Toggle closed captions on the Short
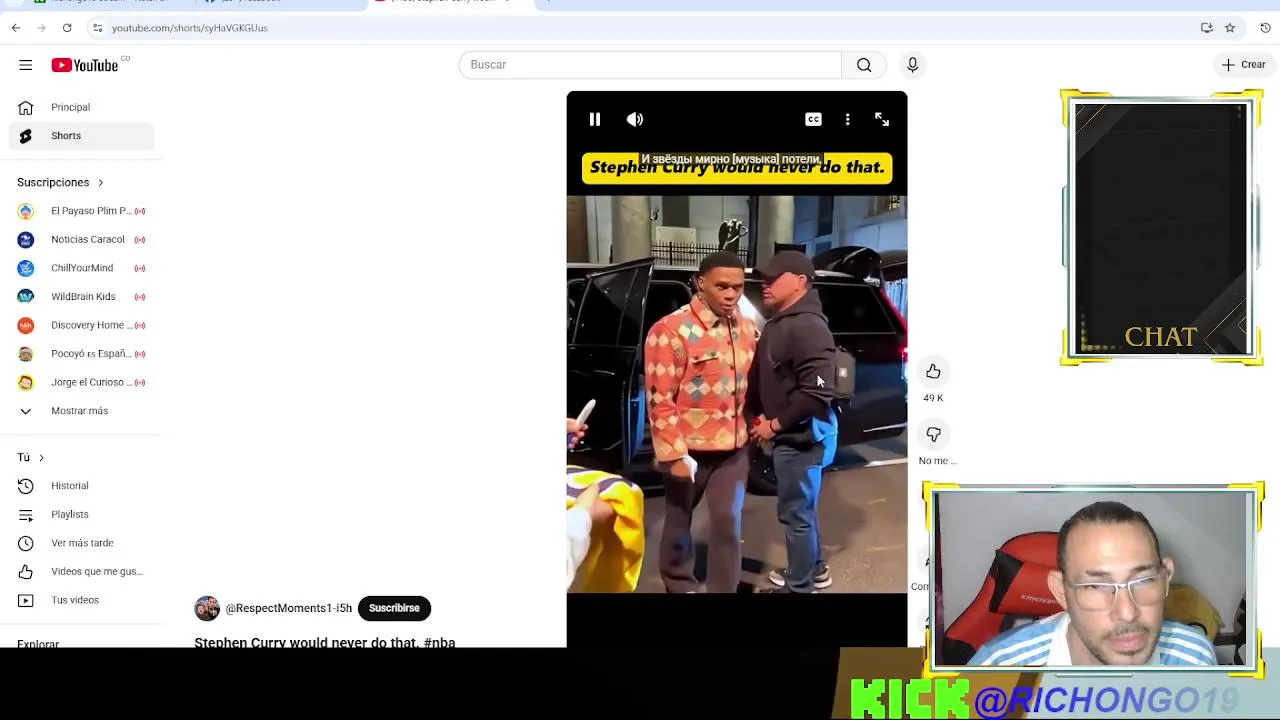The image size is (1280, 720). coord(813,119)
